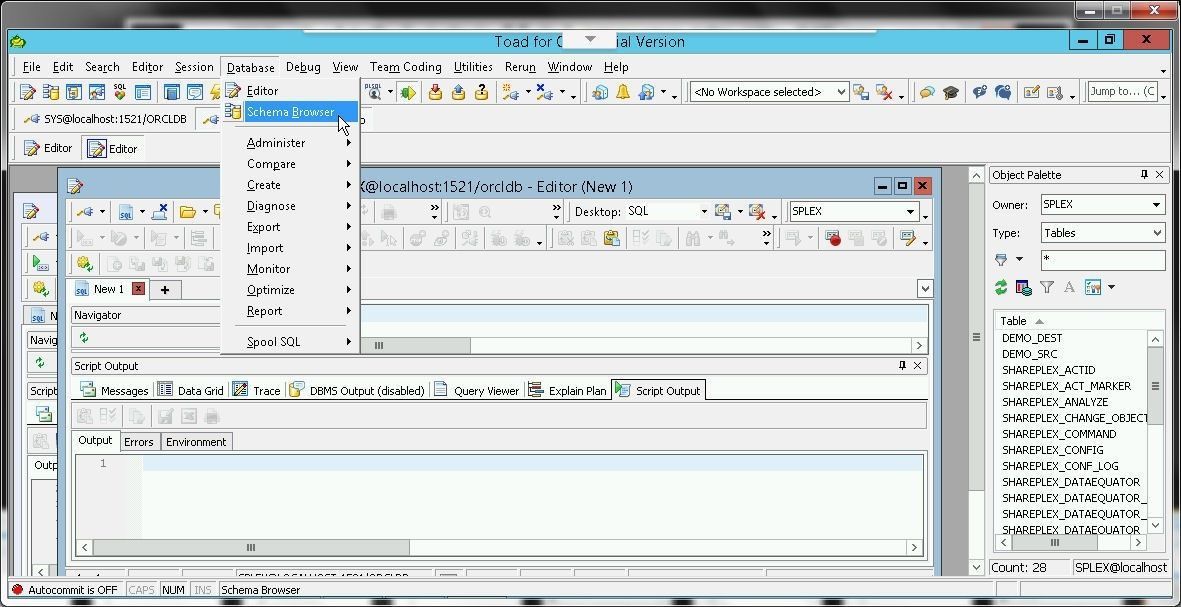Click the SQL tuning toolbar icon
This screenshot has height=607, width=1181.
click(x=120, y=92)
